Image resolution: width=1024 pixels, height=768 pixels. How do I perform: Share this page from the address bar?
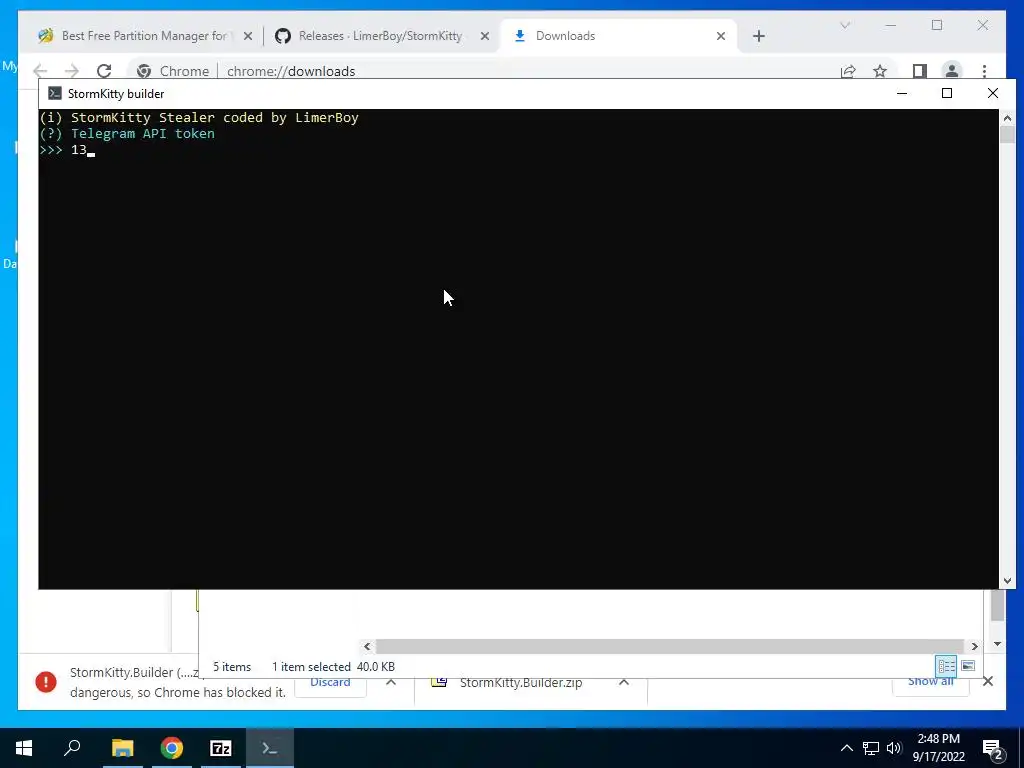tap(848, 71)
